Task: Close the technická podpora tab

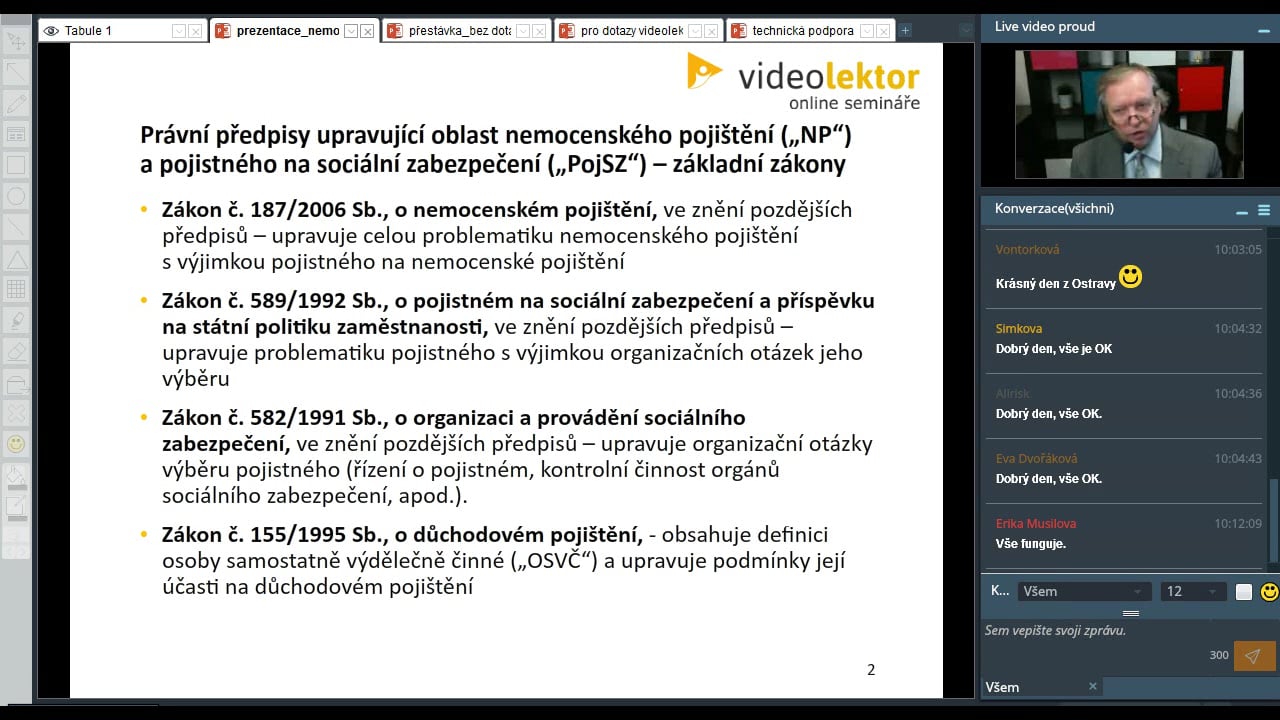Action: [883, 31]
